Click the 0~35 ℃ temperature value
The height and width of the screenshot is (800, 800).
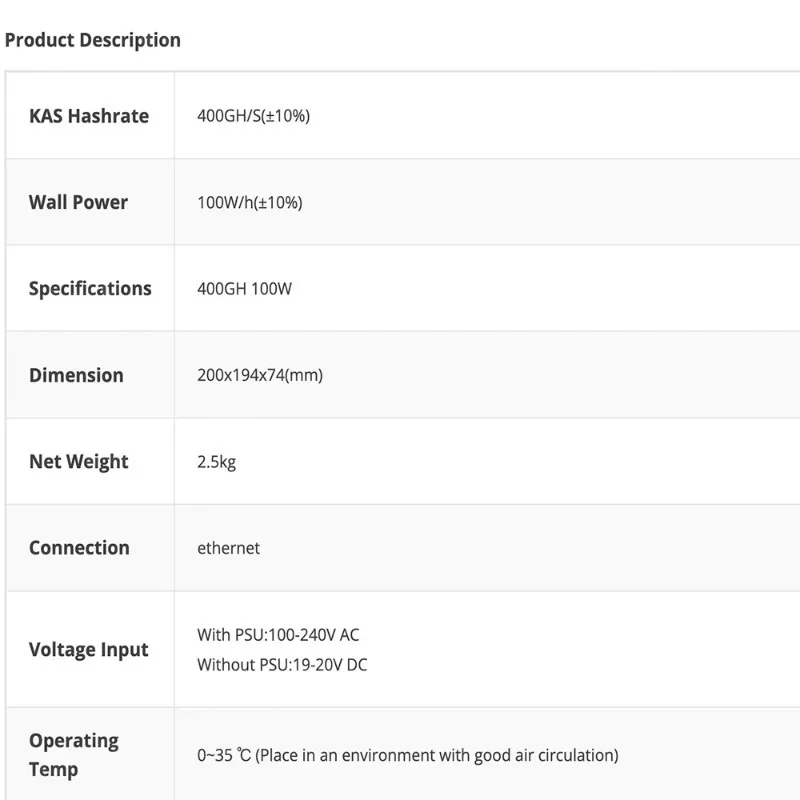click(x=224, y=755)
